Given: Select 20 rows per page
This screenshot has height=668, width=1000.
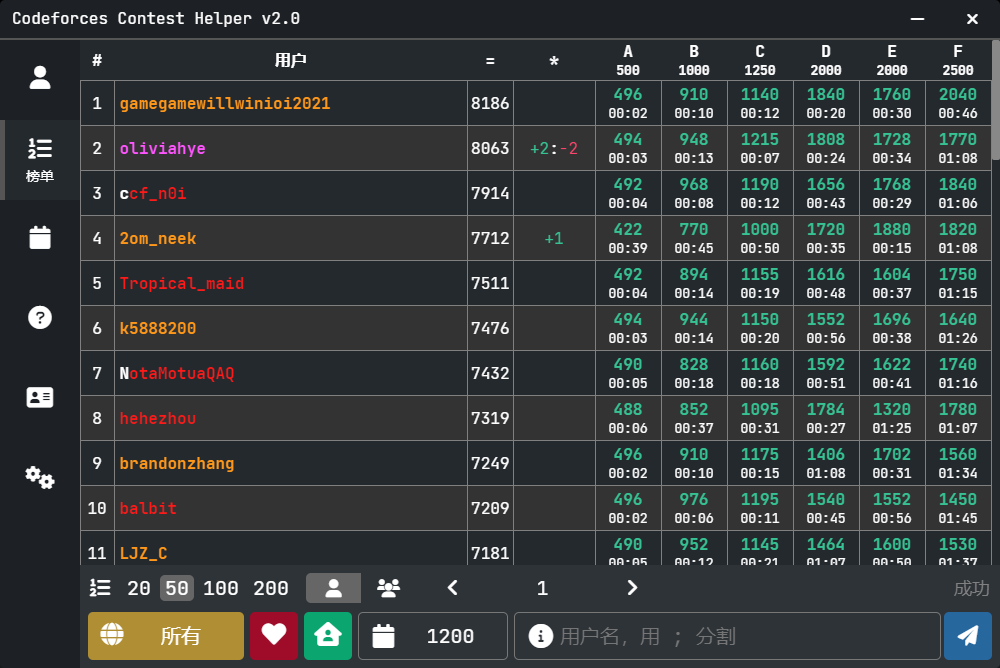Looking at the screenshot, I should pos(139,588).
